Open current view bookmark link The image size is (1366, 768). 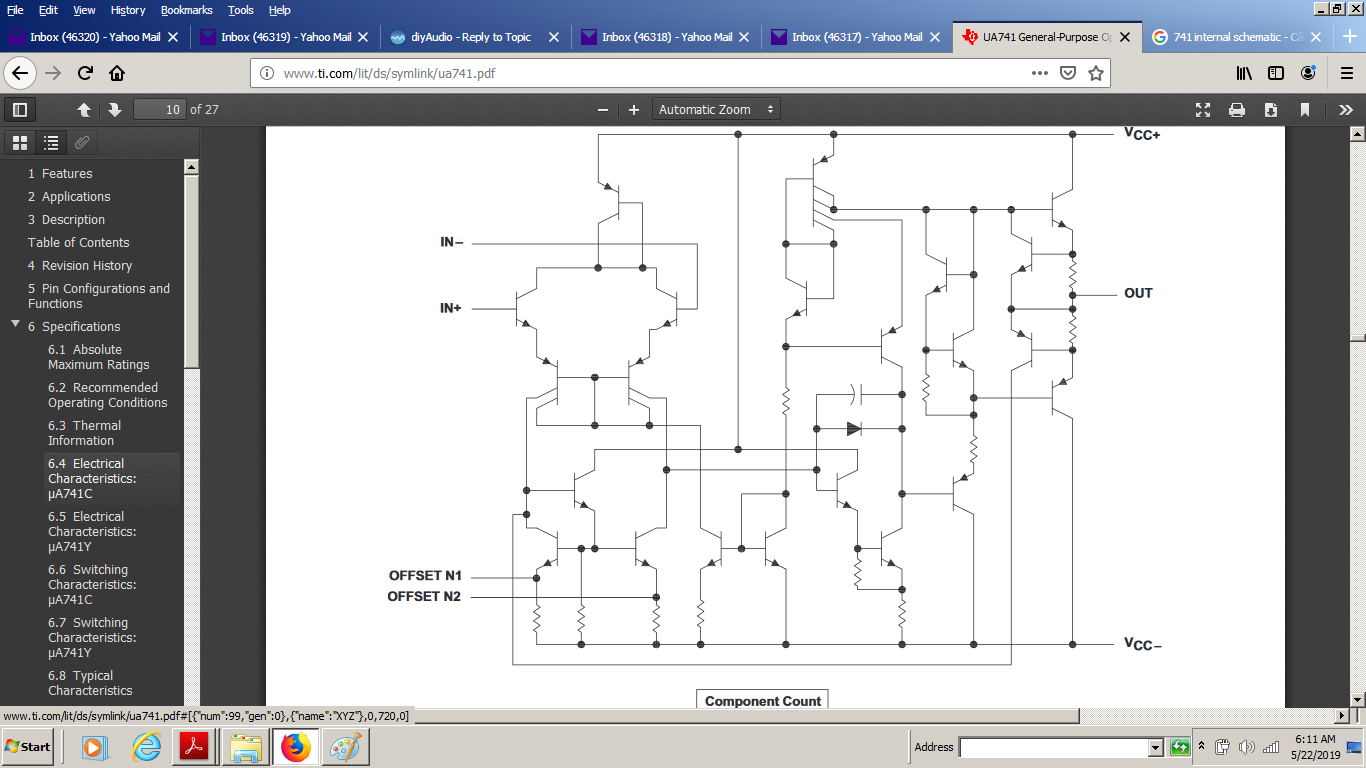(1305, 110)
